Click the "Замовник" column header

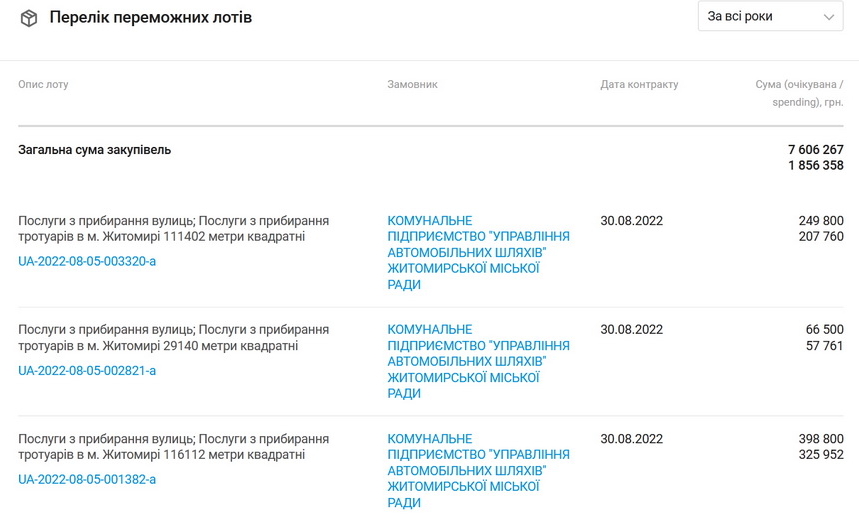click(412, 84)
